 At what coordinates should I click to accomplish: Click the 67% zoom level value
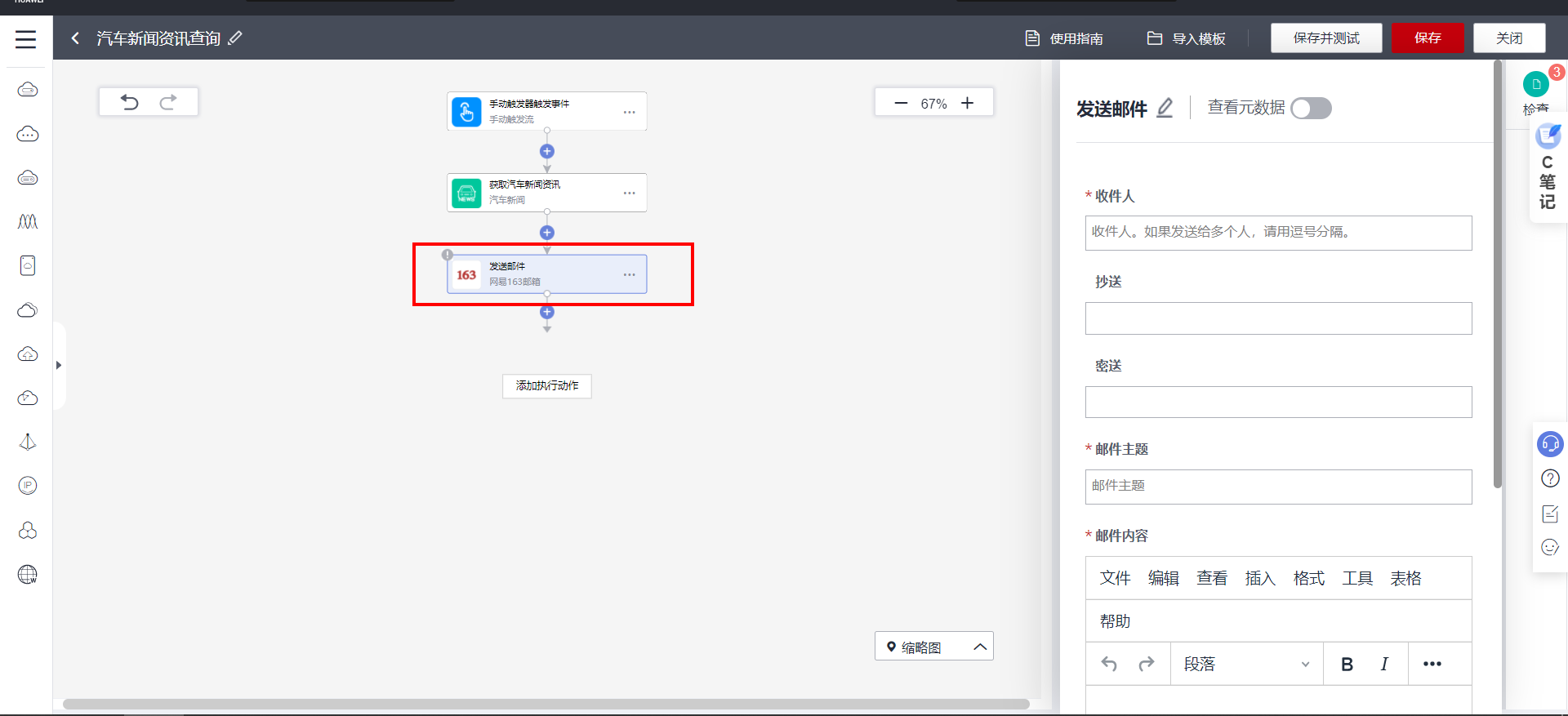(934, 104)
